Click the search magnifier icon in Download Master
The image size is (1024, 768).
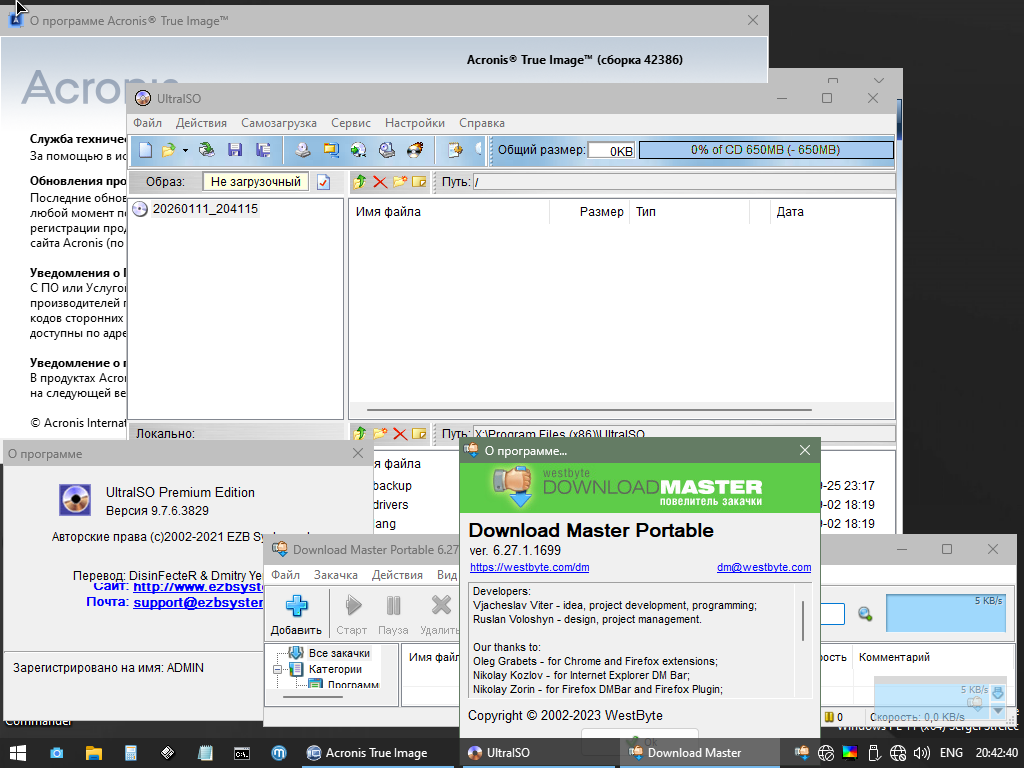click(865, 614)
